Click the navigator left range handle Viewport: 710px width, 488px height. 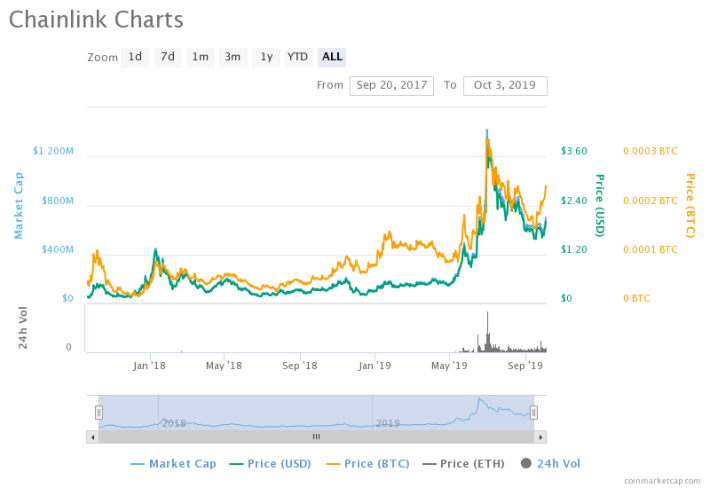(99, 412)
